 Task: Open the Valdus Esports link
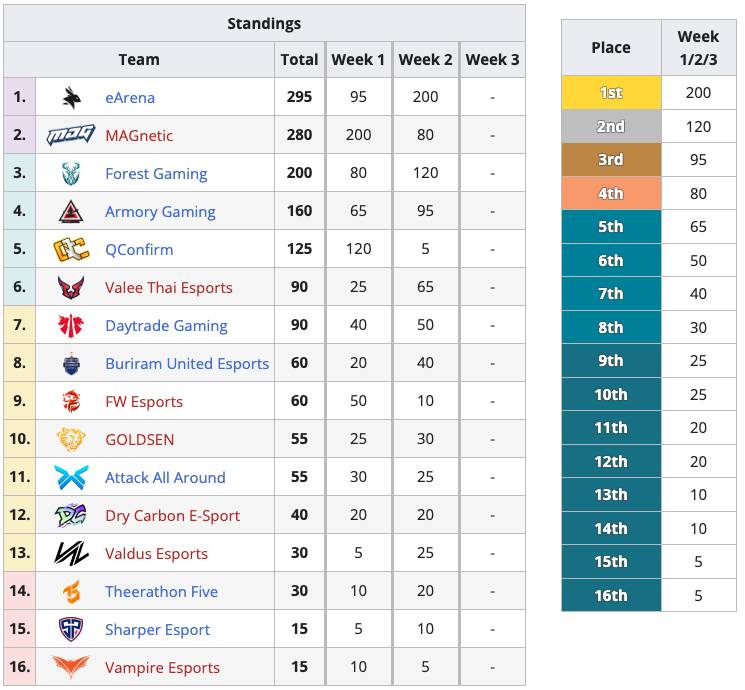click(x=156, y=554)
